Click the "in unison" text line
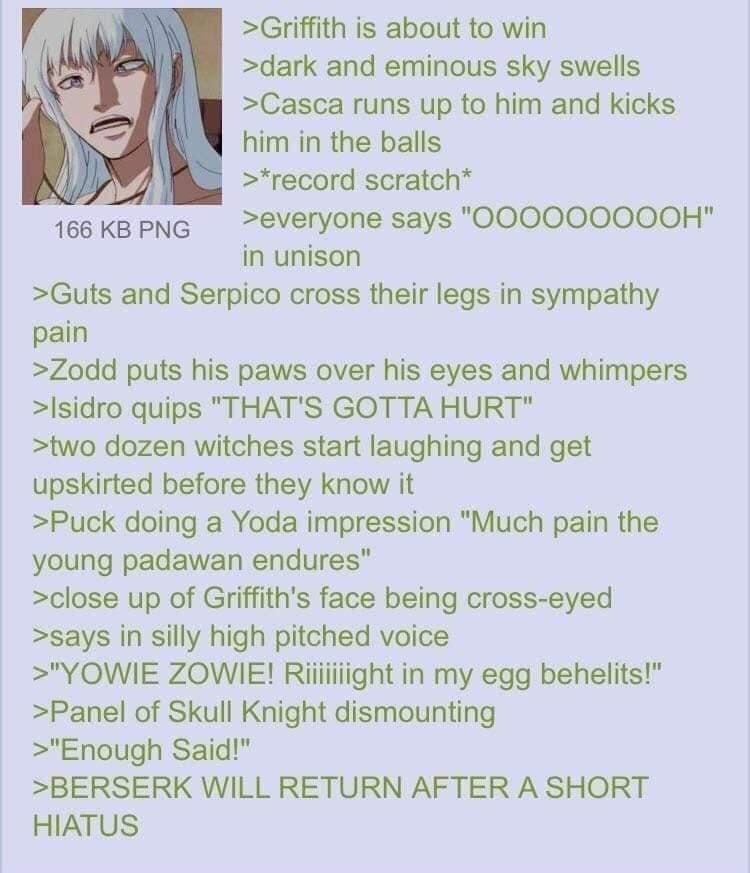Image resolution: width=750 pixels, height=873 pixels. pos(301,257)
